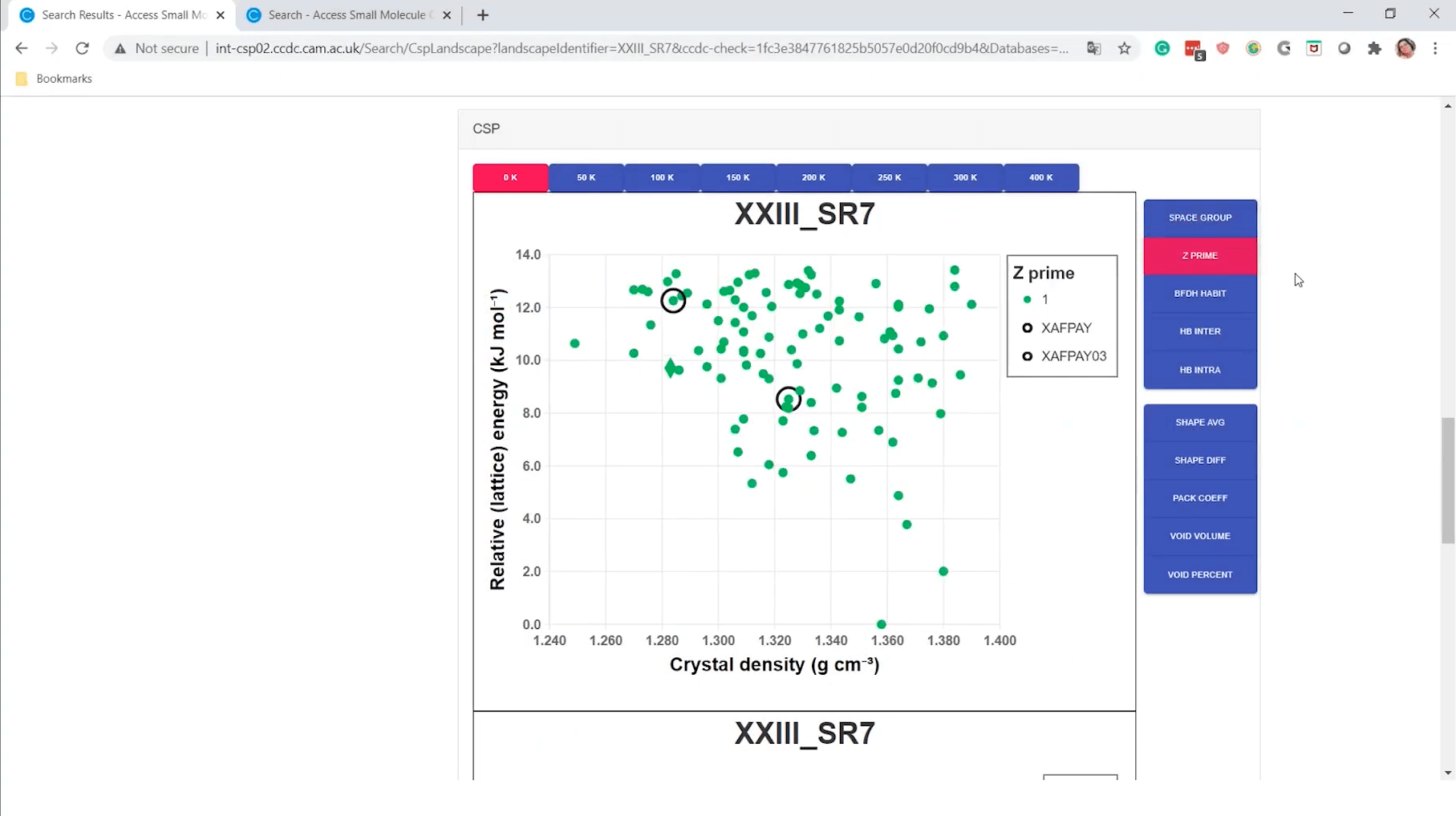The image size is (1456, 816).
Task: Show BFDH HABIT coloring
Action: click(x=1199, y=294)
